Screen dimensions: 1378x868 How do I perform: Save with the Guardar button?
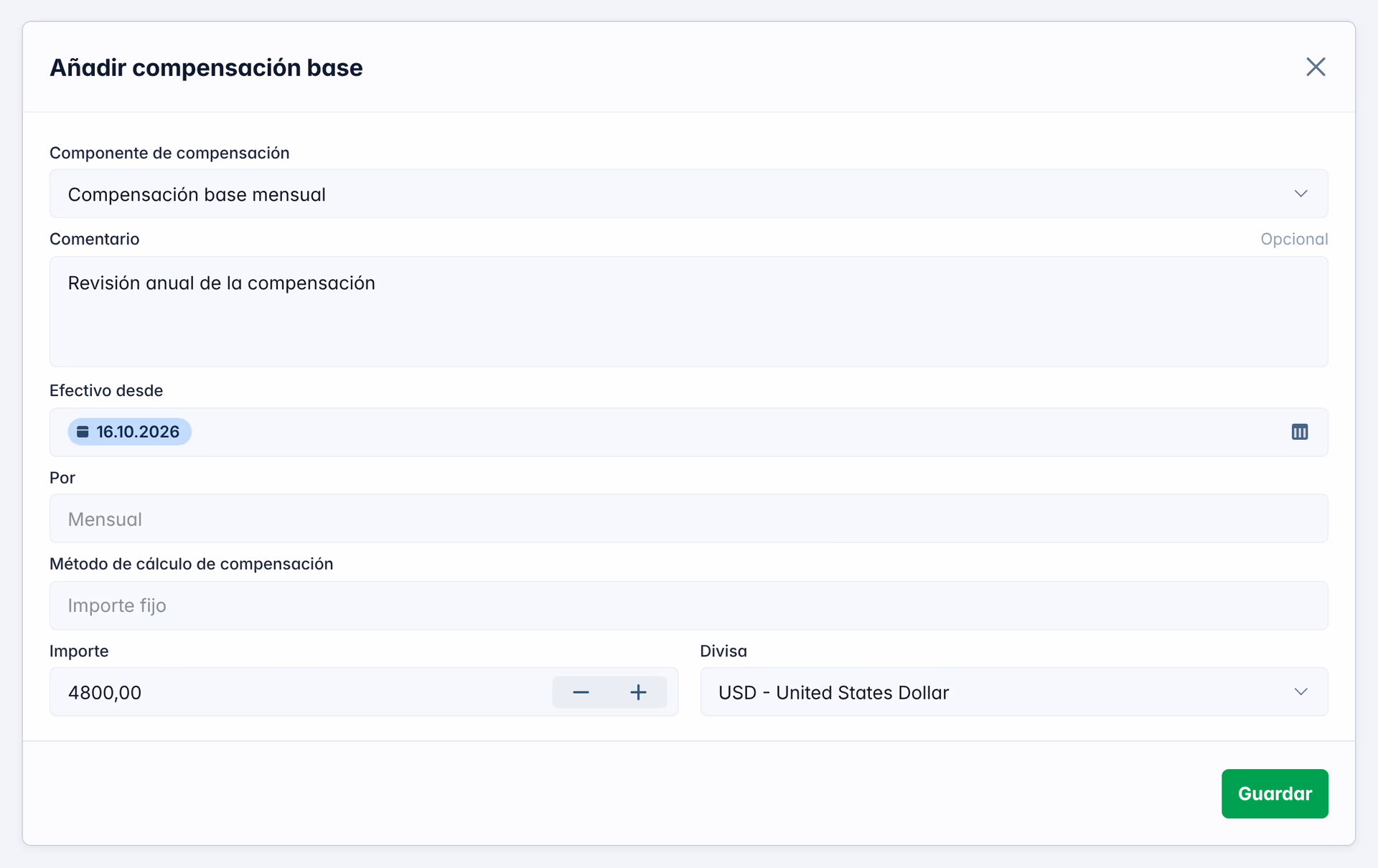pyautogui.click(x=1274, y=793)
